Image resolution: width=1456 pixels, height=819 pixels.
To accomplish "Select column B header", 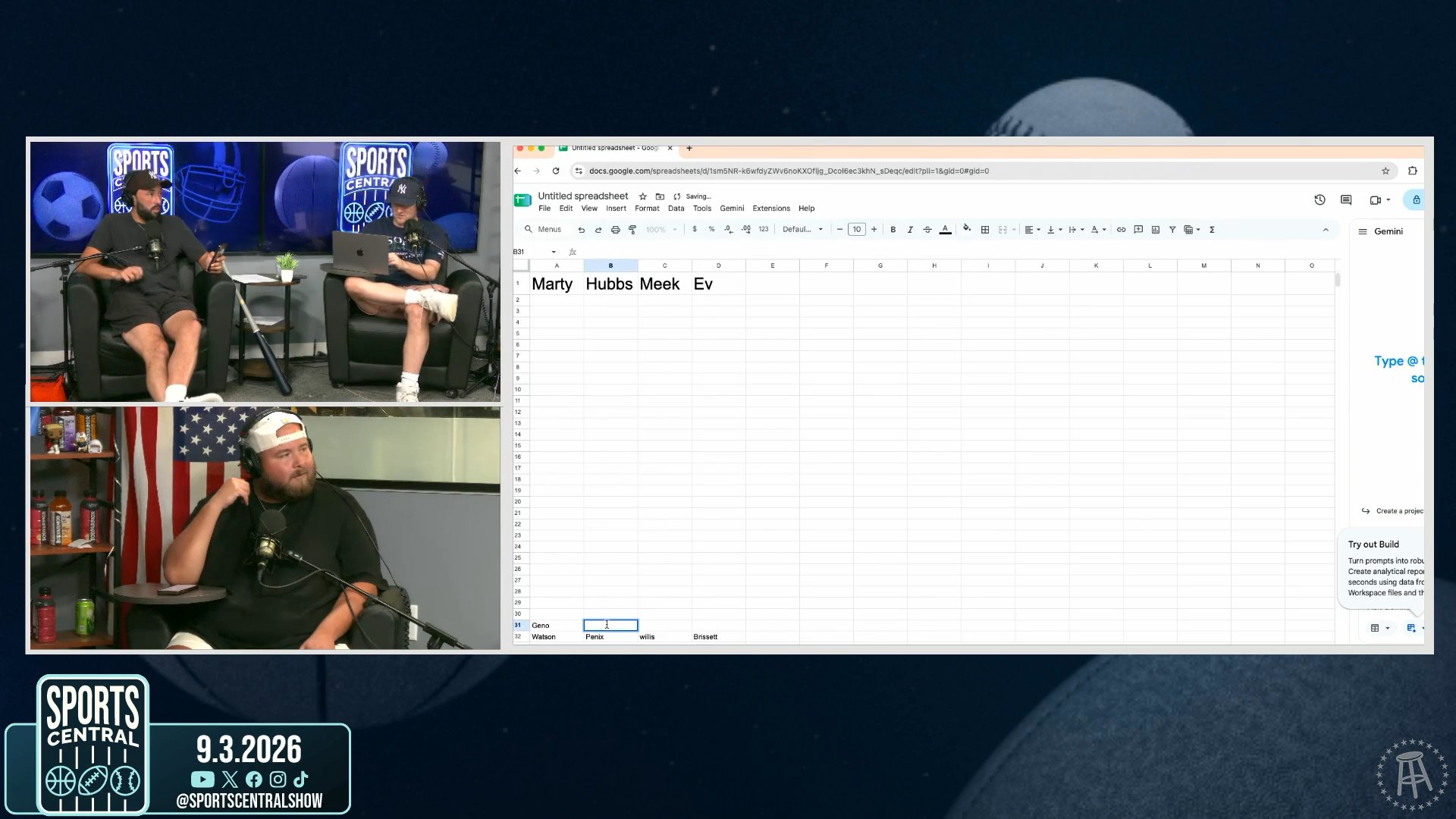I will (610, 265).
